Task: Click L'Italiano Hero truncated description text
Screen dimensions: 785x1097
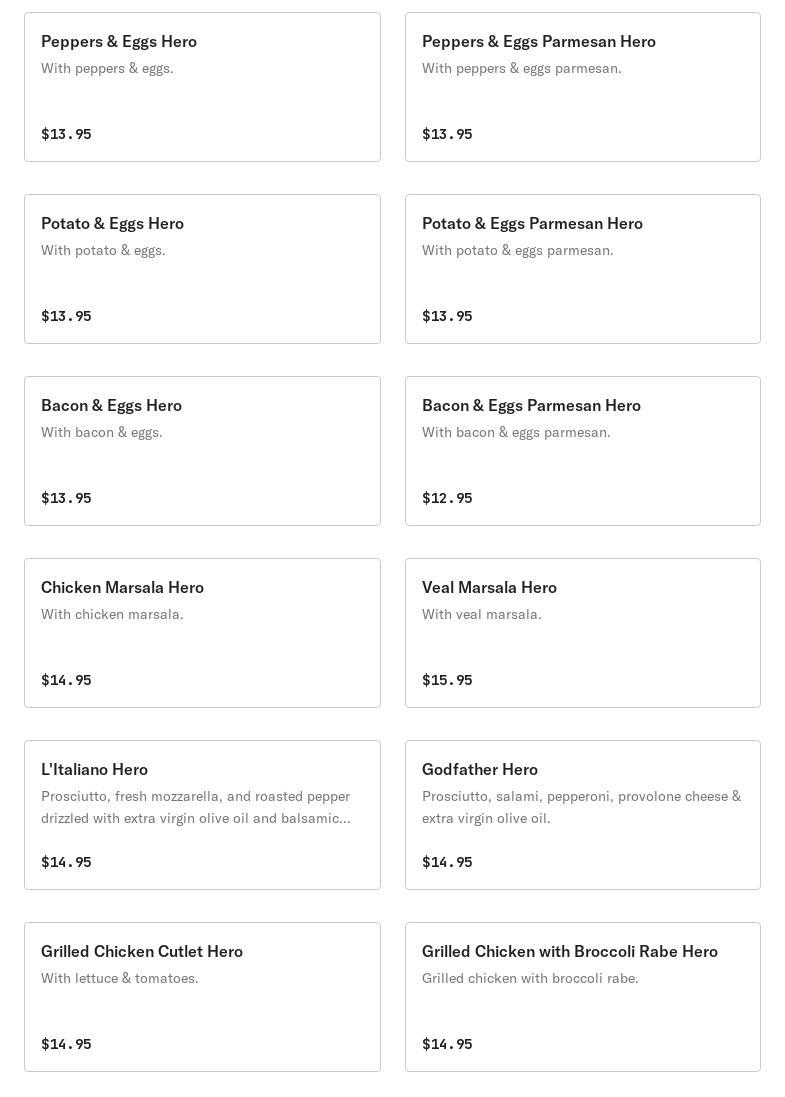Action: (196, 807)
